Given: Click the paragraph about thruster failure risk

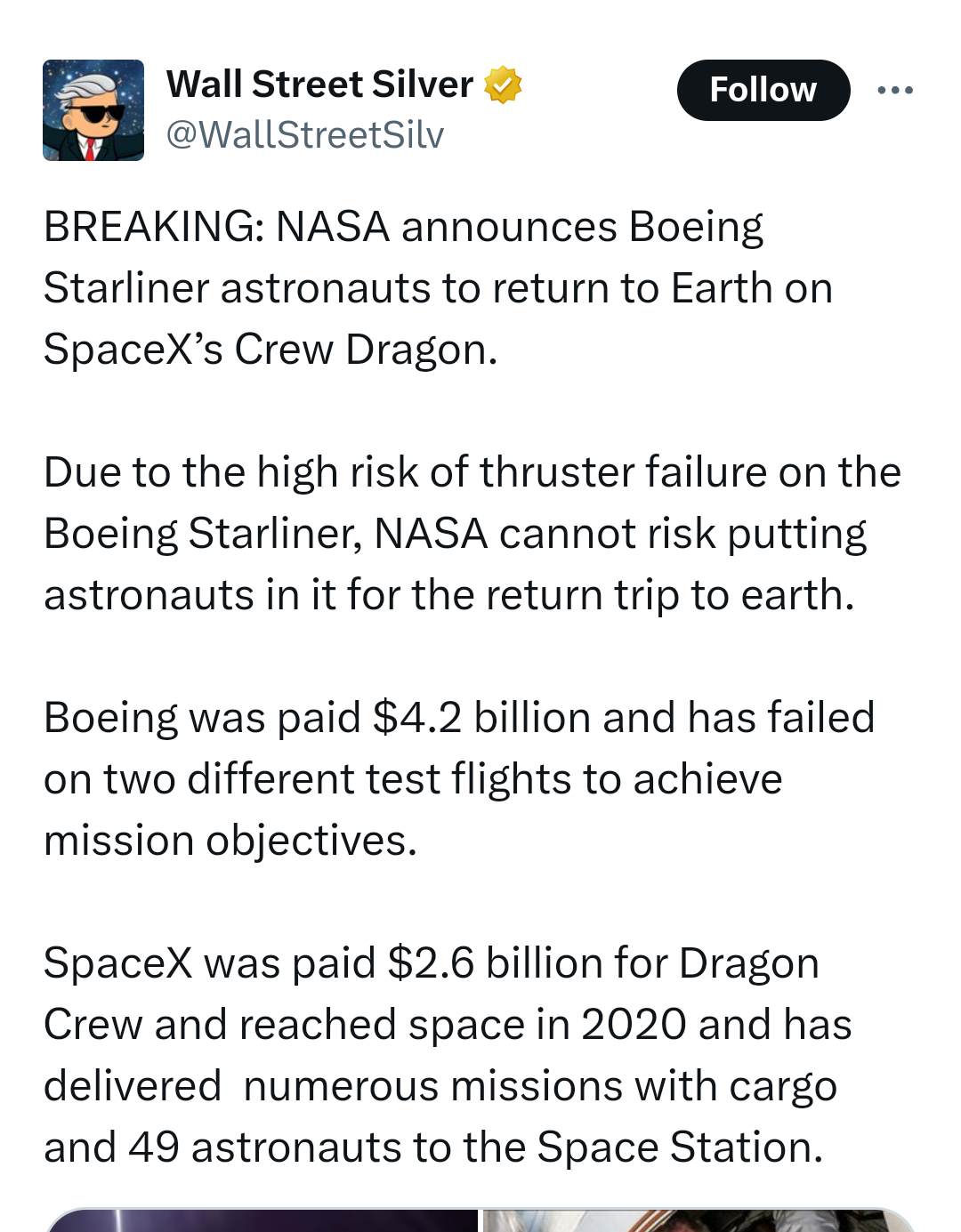Looking at the screenshot, I should click(x=472, y=534).
